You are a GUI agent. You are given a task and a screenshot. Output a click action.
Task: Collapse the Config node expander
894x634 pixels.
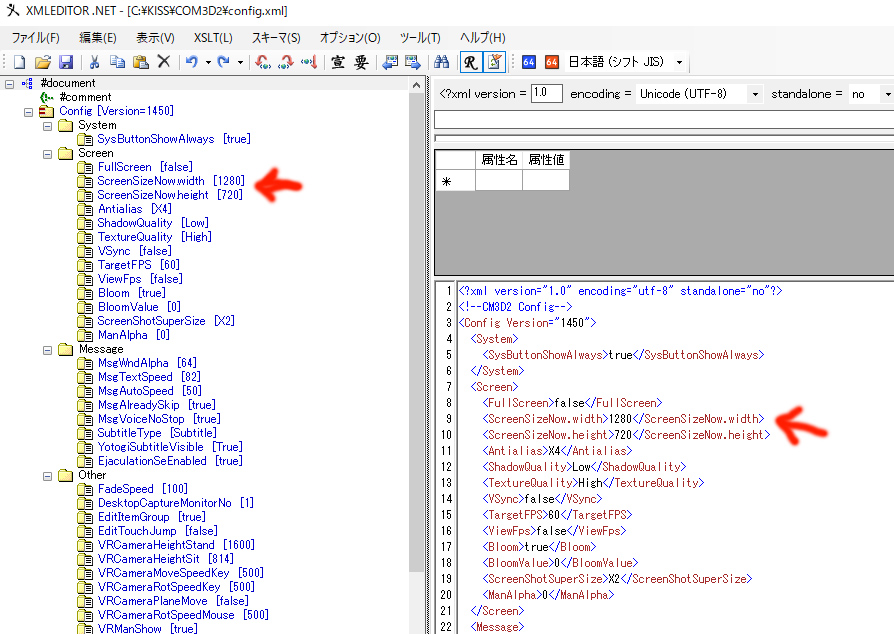29,112
